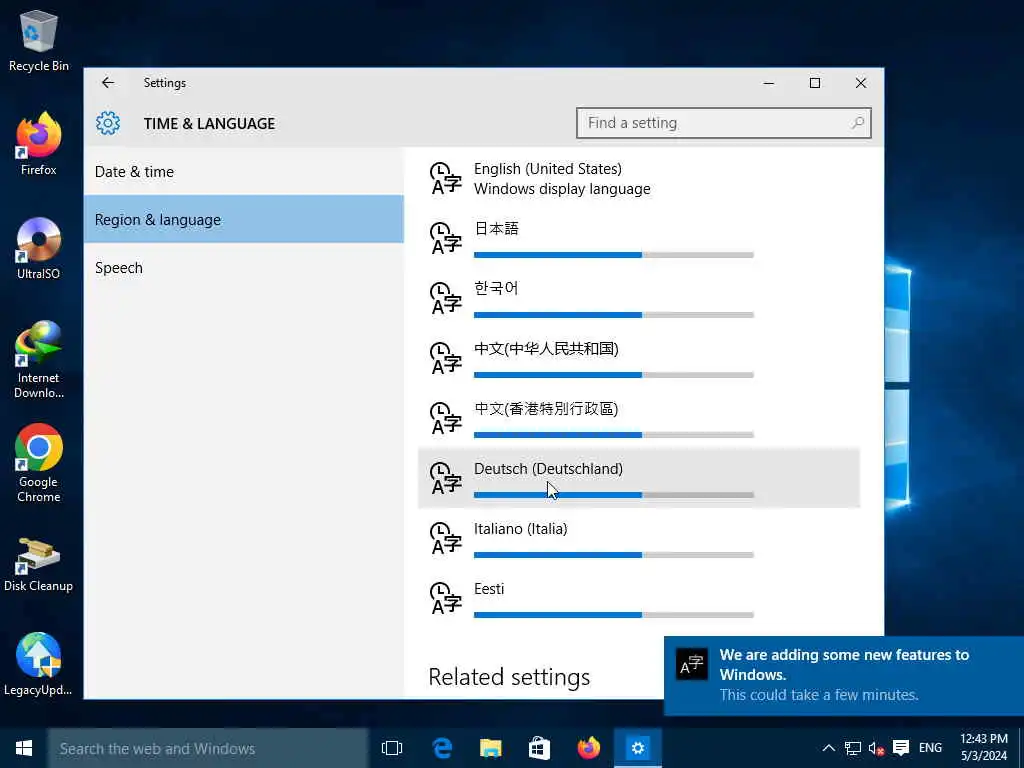
Task: Click the muted volume tray icon
Action: tap(876, 748)
